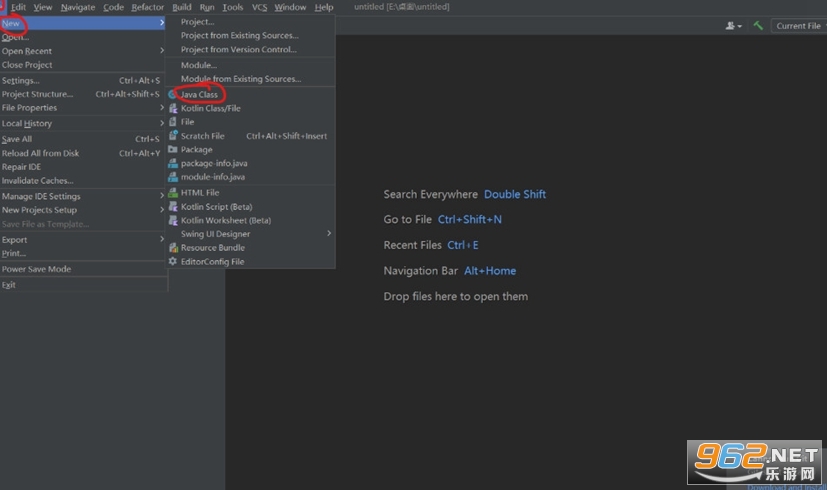Choose Open... from the File menu
Viewport: 827px width, 490px height.
point(83,37)
